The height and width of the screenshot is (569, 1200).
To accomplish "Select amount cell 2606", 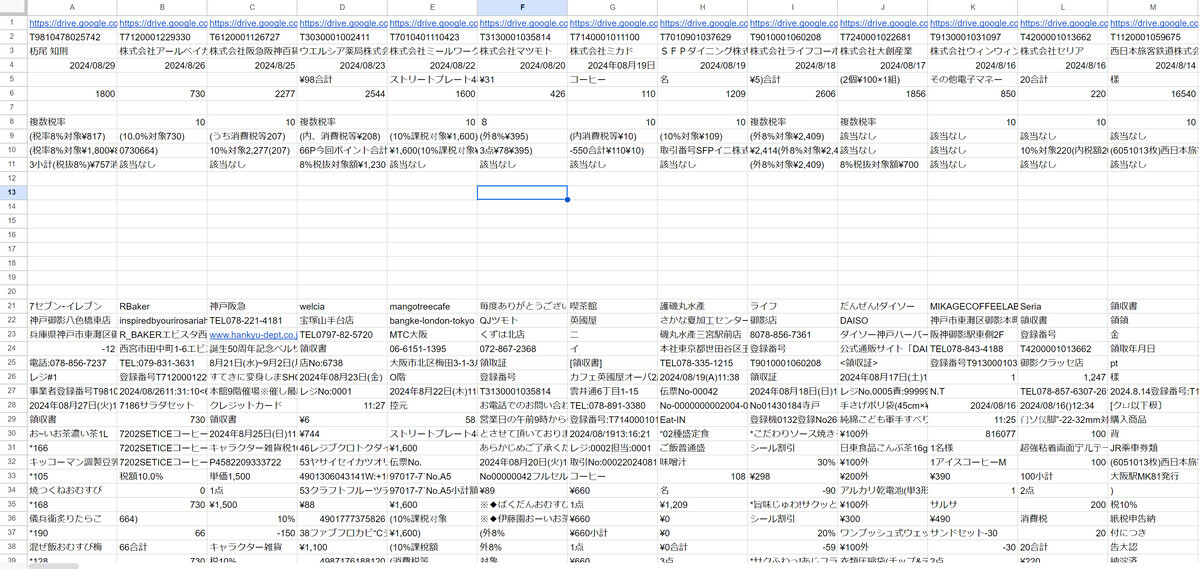I will point(792,93).
